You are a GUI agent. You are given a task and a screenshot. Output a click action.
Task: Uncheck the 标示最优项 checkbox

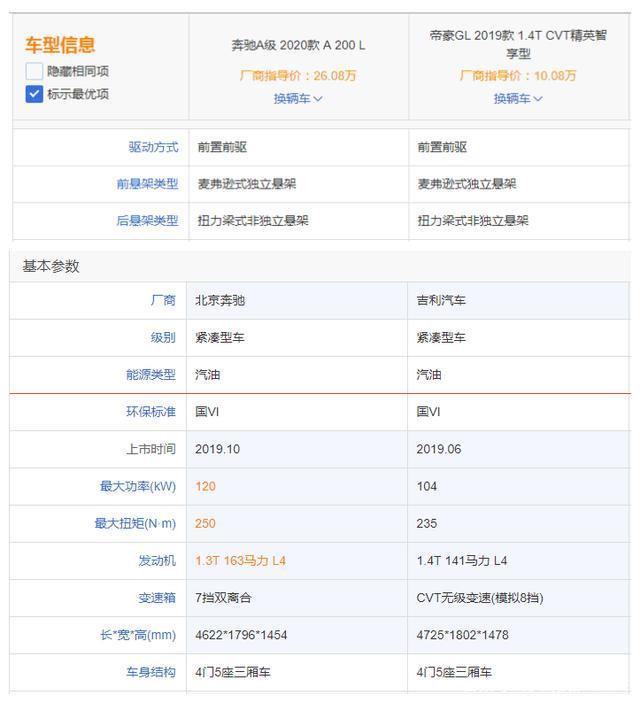(34, 94)
